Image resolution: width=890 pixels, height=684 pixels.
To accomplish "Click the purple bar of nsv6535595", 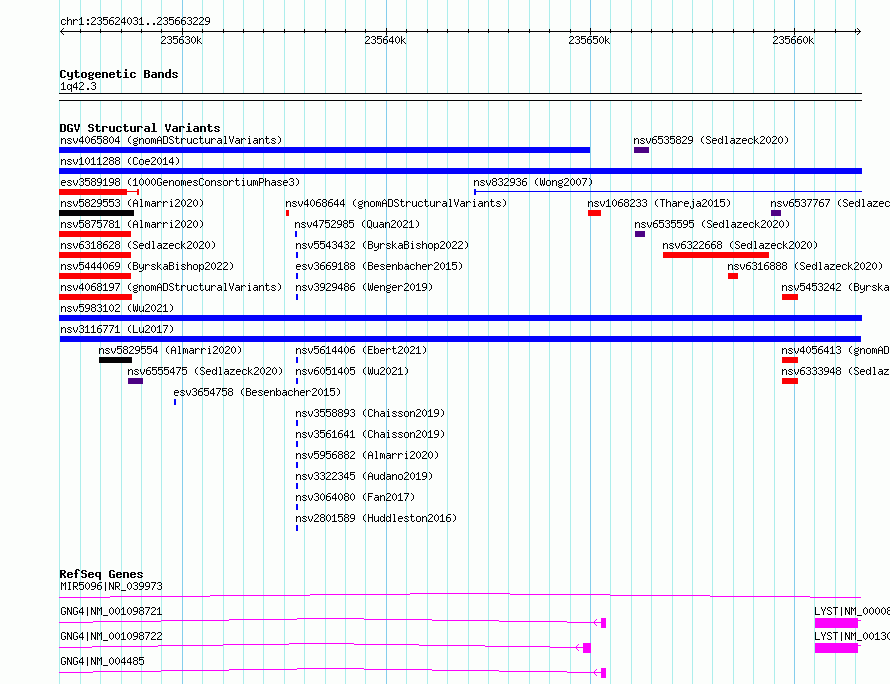I will click(x=640, y=234).
